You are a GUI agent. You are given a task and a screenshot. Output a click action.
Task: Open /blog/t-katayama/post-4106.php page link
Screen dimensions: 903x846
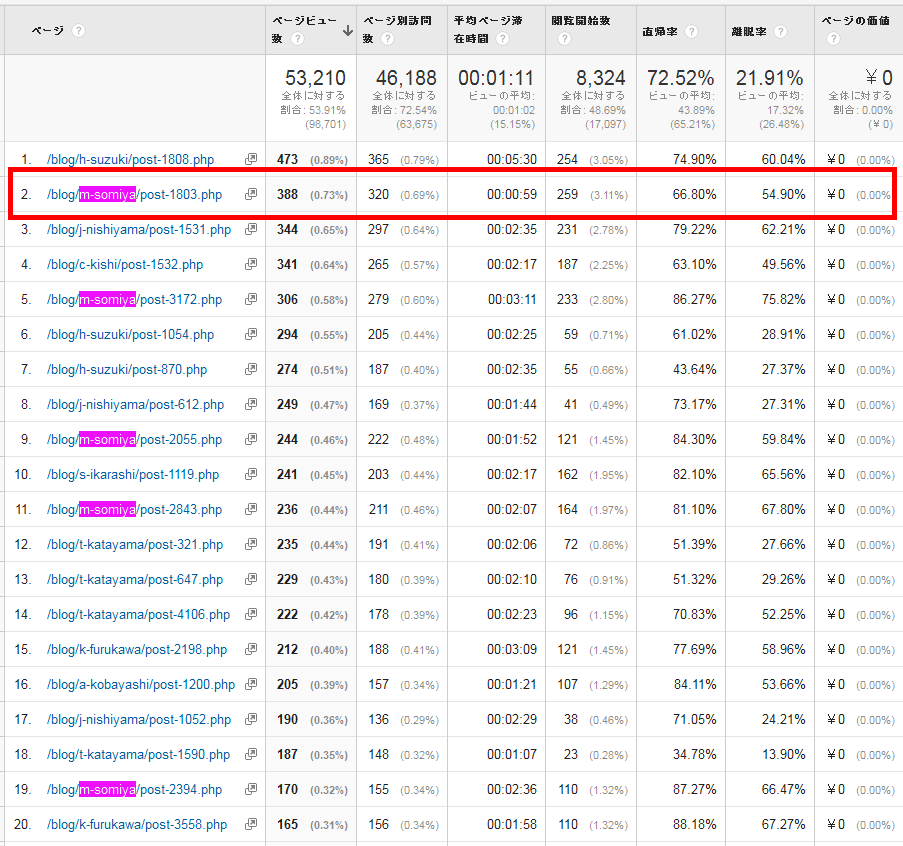[x=138, y=615]
